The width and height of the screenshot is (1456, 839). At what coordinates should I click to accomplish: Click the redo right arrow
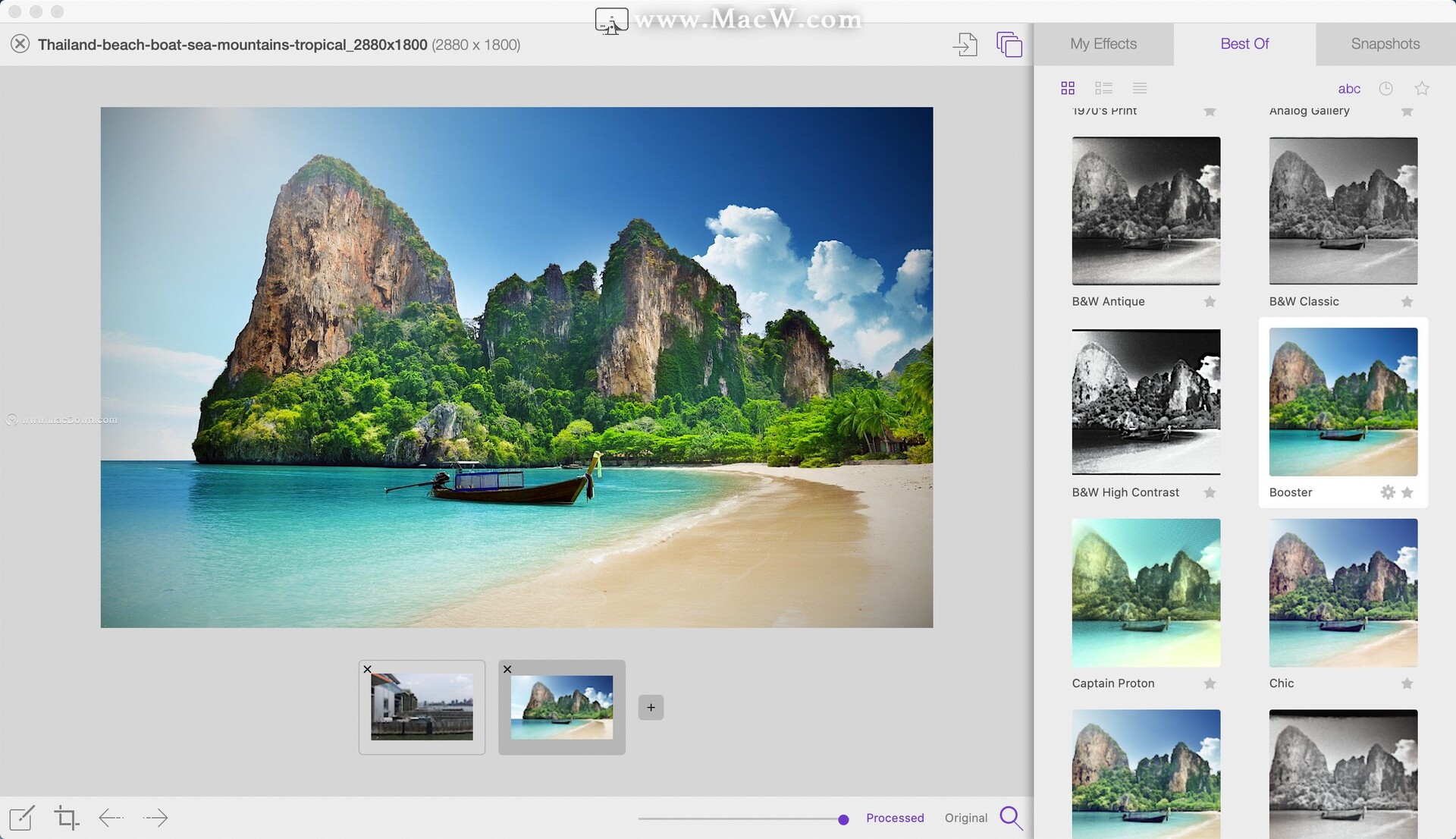(x=155, y=818)
